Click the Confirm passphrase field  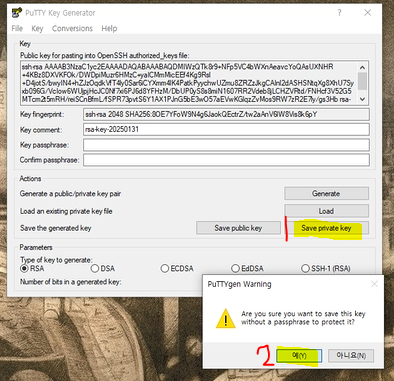(226, 160)
